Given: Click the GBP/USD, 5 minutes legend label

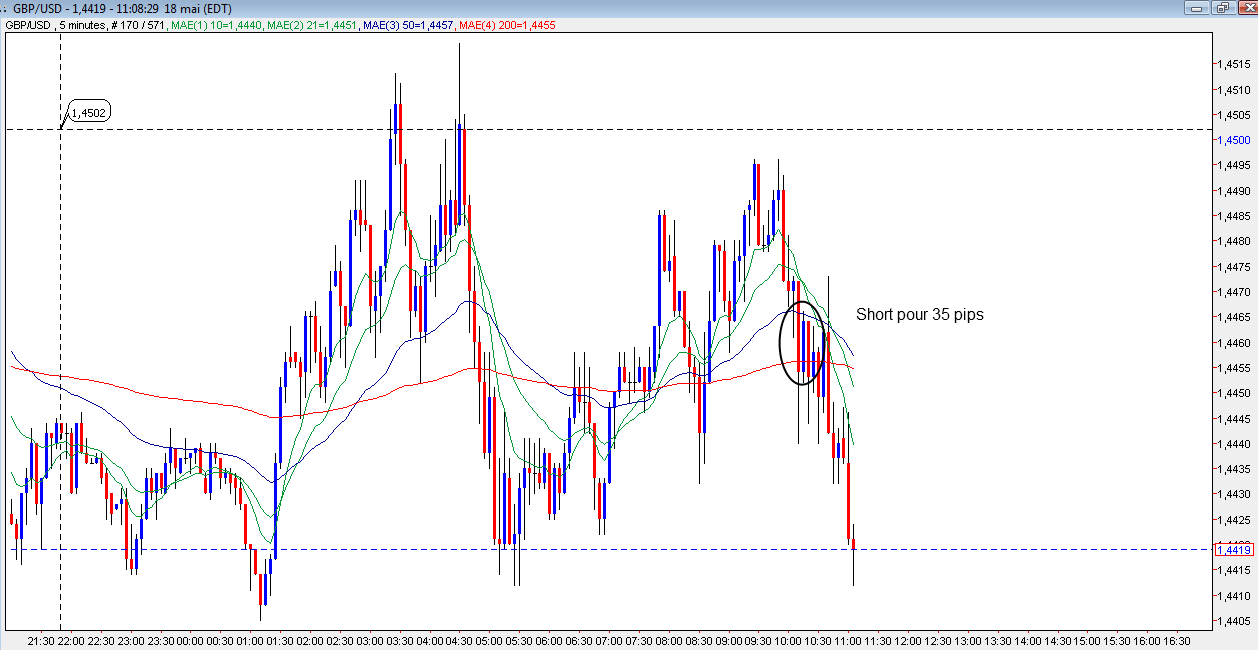Looking at the screenshot, I should [x=56, y=25].
